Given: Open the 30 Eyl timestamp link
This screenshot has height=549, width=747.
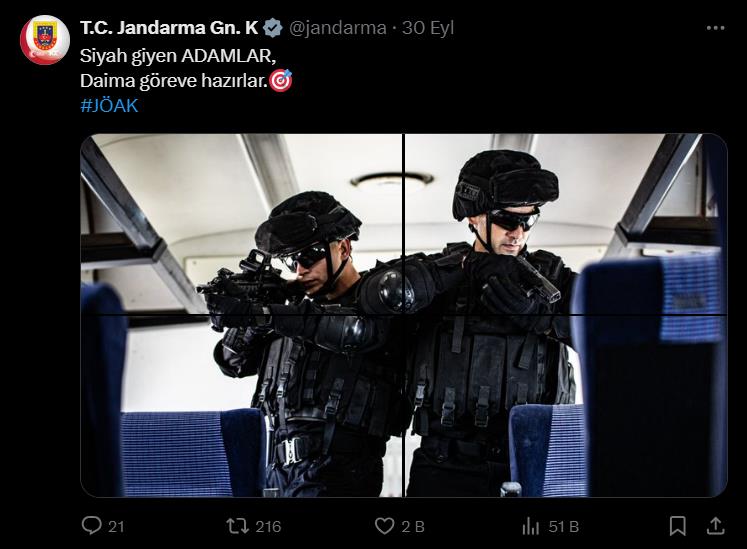Looking at the screenshot, I should (427, 28).
